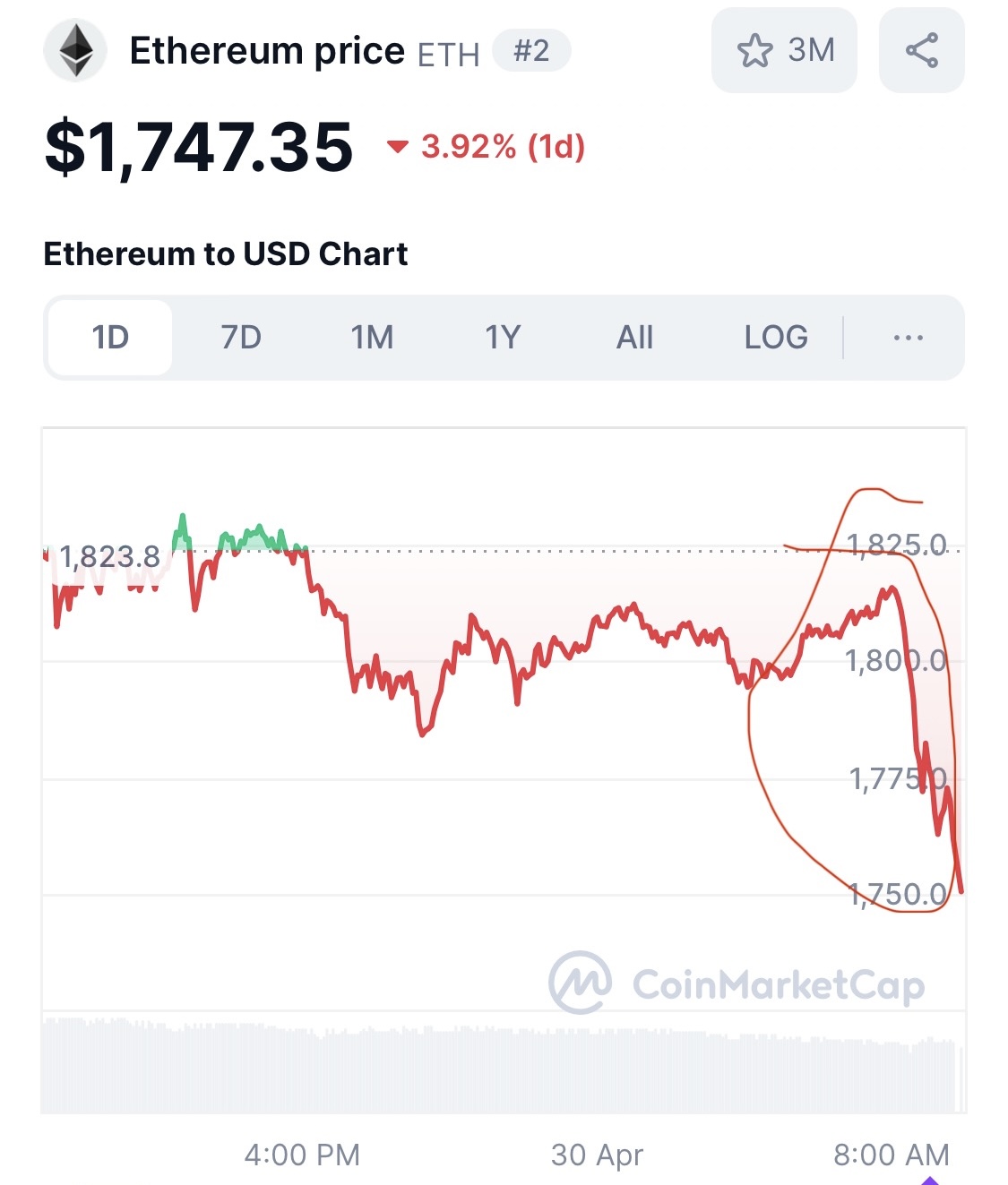
Task: Toggle LOG scale on the chart
Action: click(776, 338)
